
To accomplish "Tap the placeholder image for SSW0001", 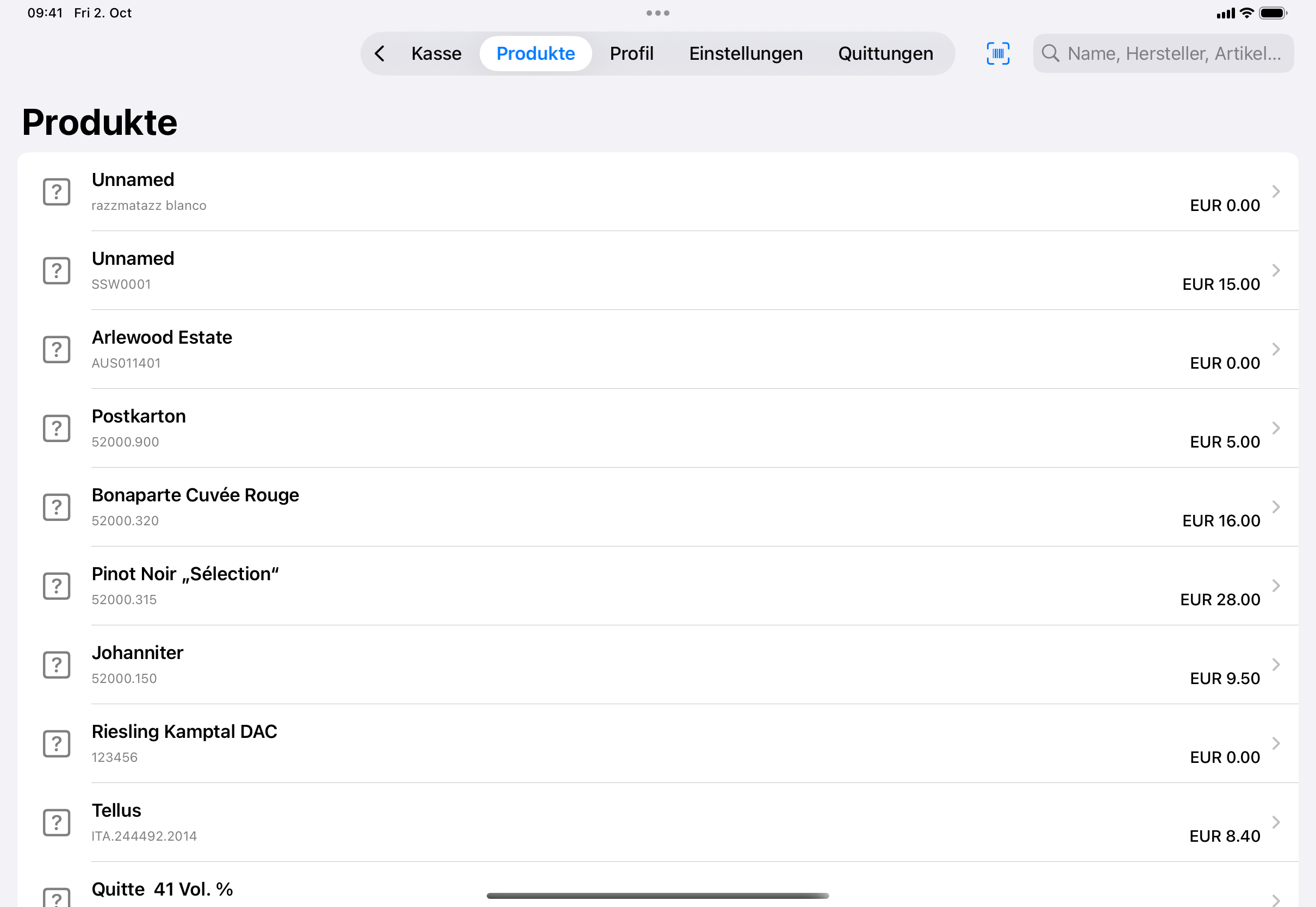I will 56,270.
